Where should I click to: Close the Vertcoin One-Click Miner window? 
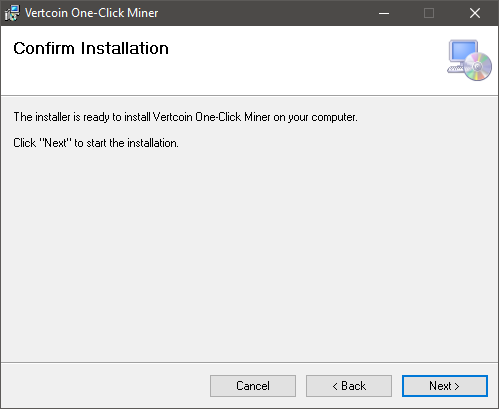(x=475, y=13)
